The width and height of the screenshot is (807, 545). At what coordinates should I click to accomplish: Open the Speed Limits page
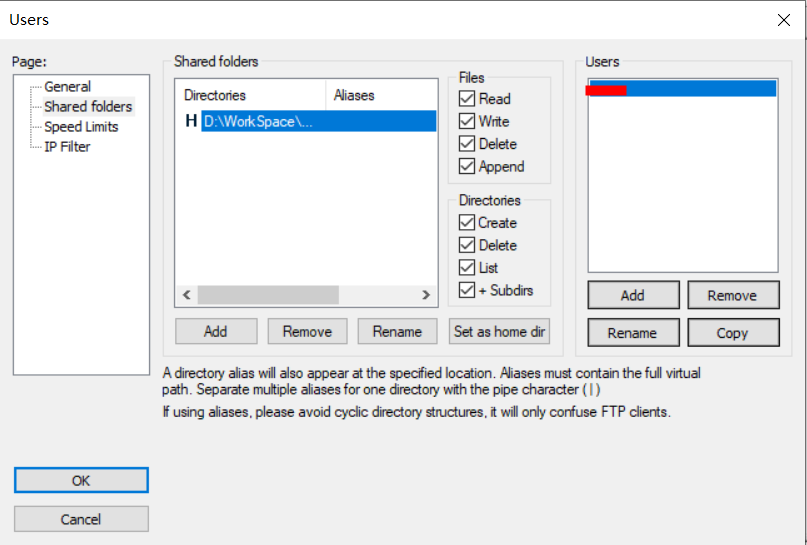81,127
